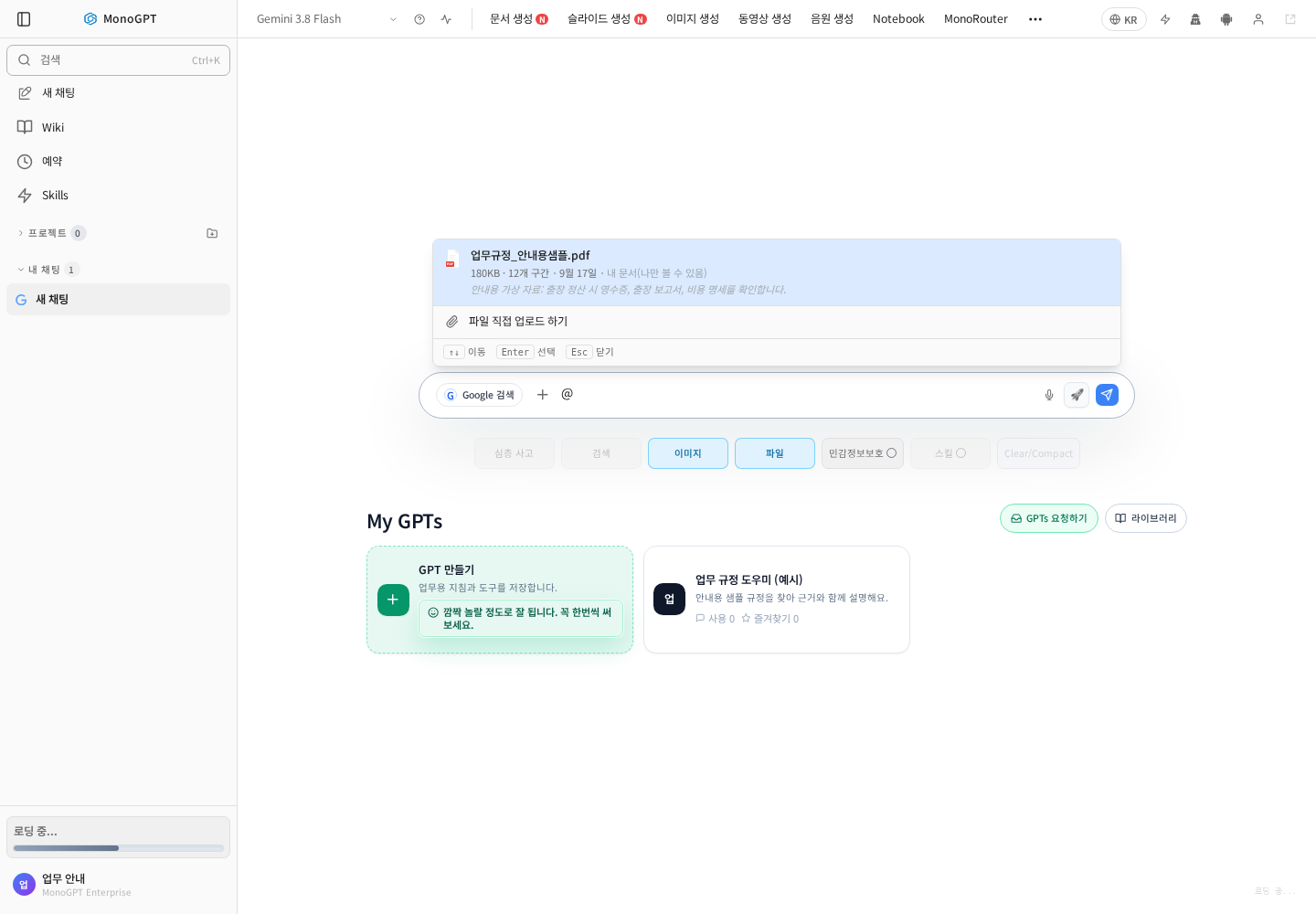Click the GPTs 요청하기 button
Image resolution: width=1316 pixels, height=914 pixels.
point(1049,518)
